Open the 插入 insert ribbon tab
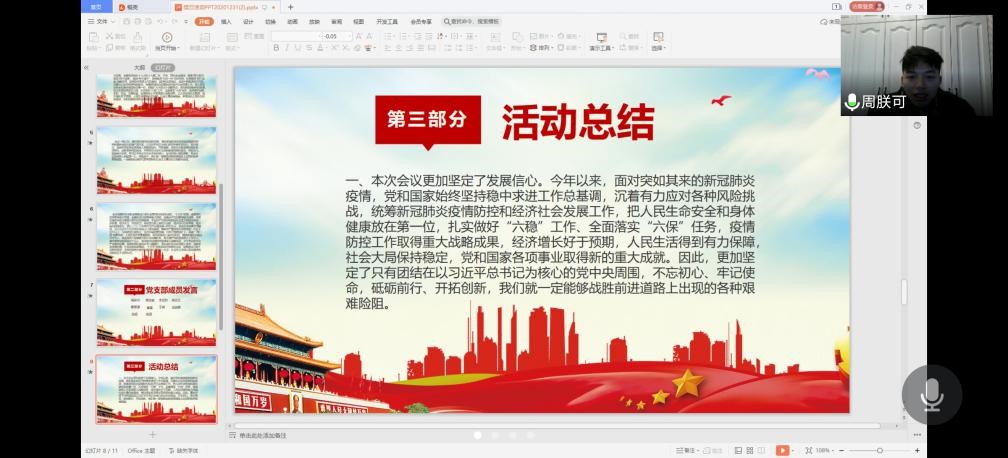This screenshot has height=458, width=1008. [x=226, y=21]
